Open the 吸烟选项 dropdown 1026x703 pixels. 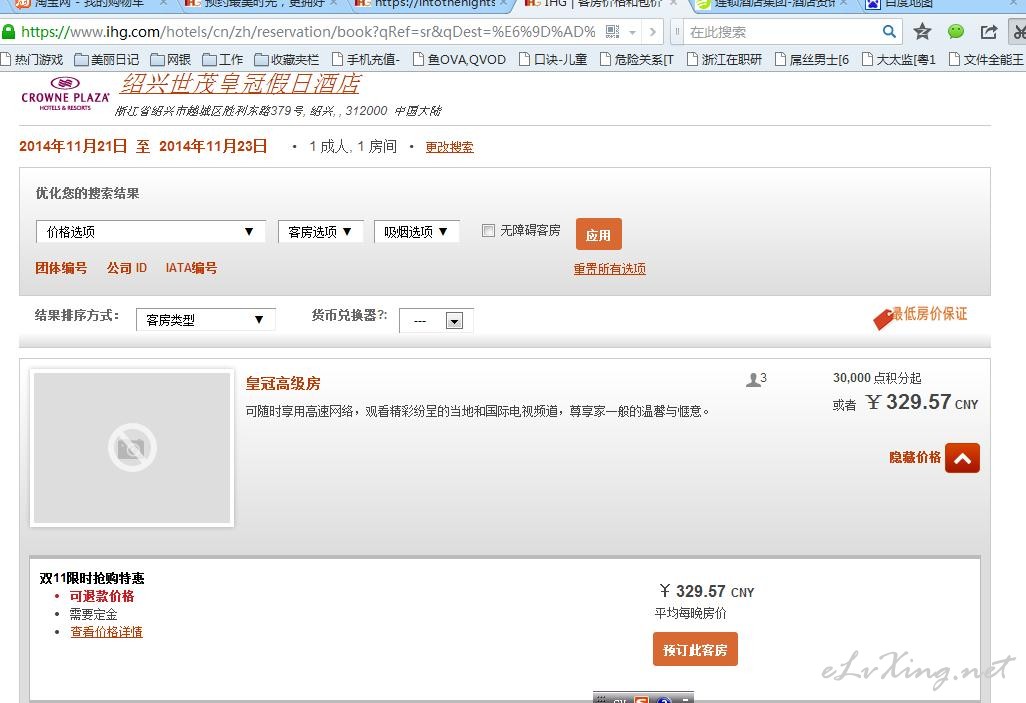416,232
